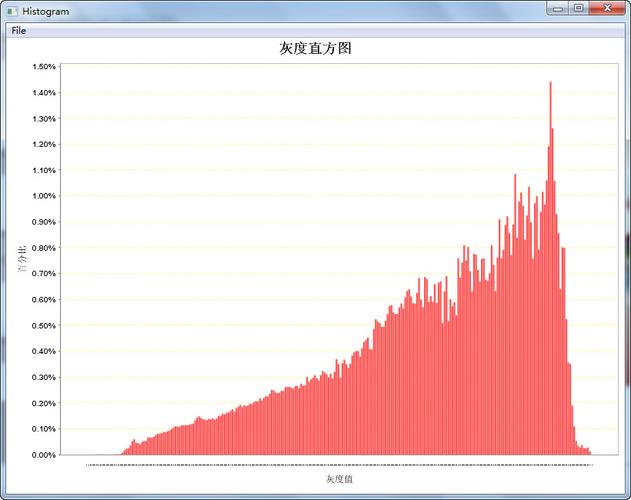The height and width of the screenshot is (500, 631).
Task: Click the 1.30% y-axis tick label
Action: pyautogui.click(x=44, y=119)
